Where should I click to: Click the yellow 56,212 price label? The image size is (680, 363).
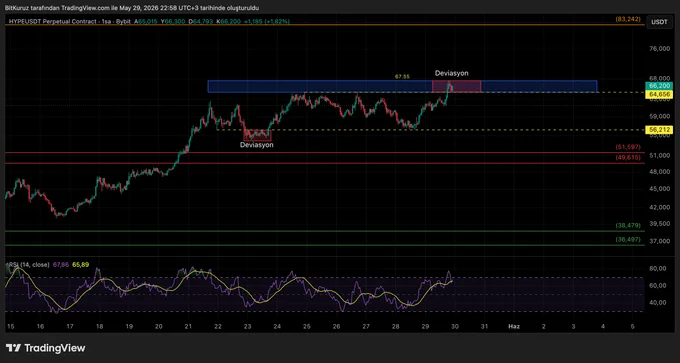tap(659, 130)
